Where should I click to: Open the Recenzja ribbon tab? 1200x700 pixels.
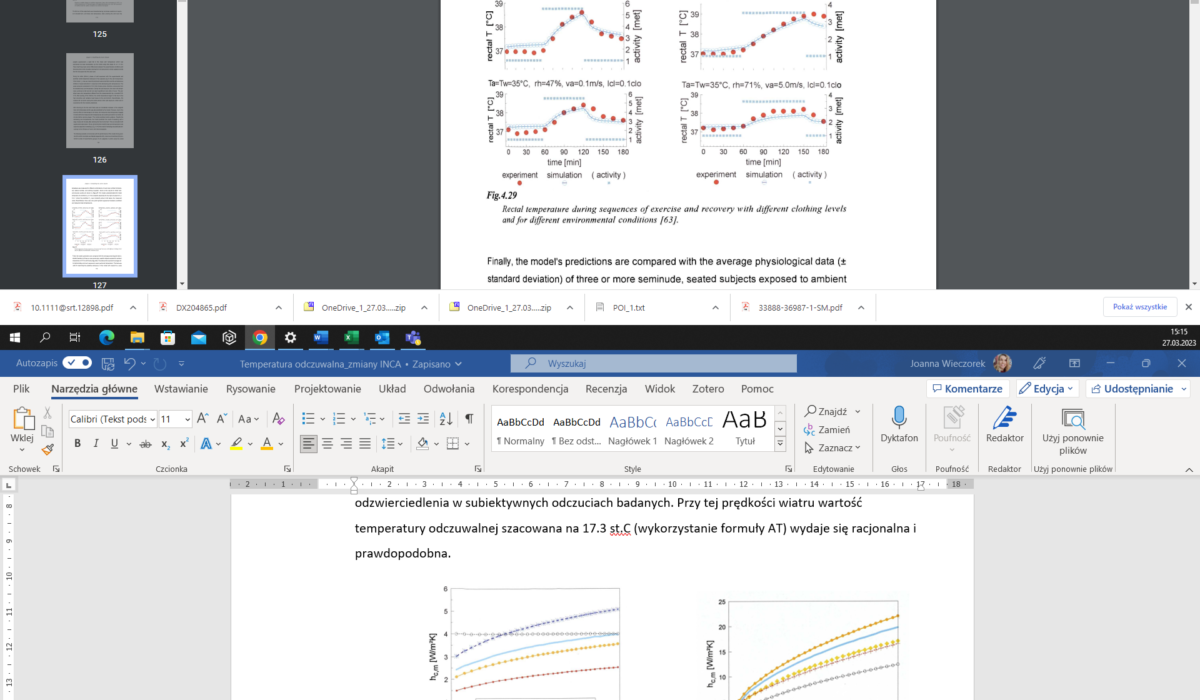pyautogui.click(x=606, y=388)
